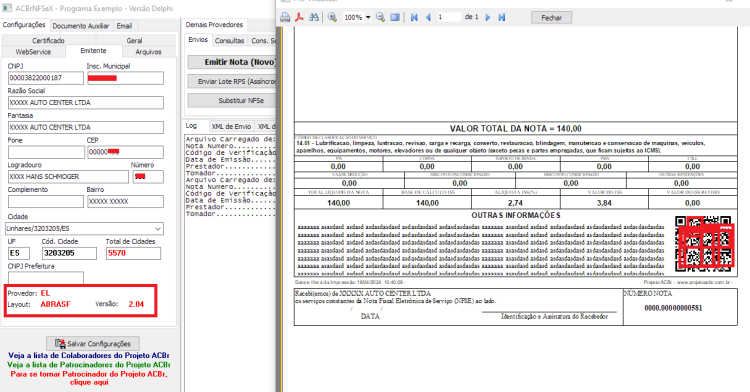Toggle full-screen page view icon

[395, 18]
